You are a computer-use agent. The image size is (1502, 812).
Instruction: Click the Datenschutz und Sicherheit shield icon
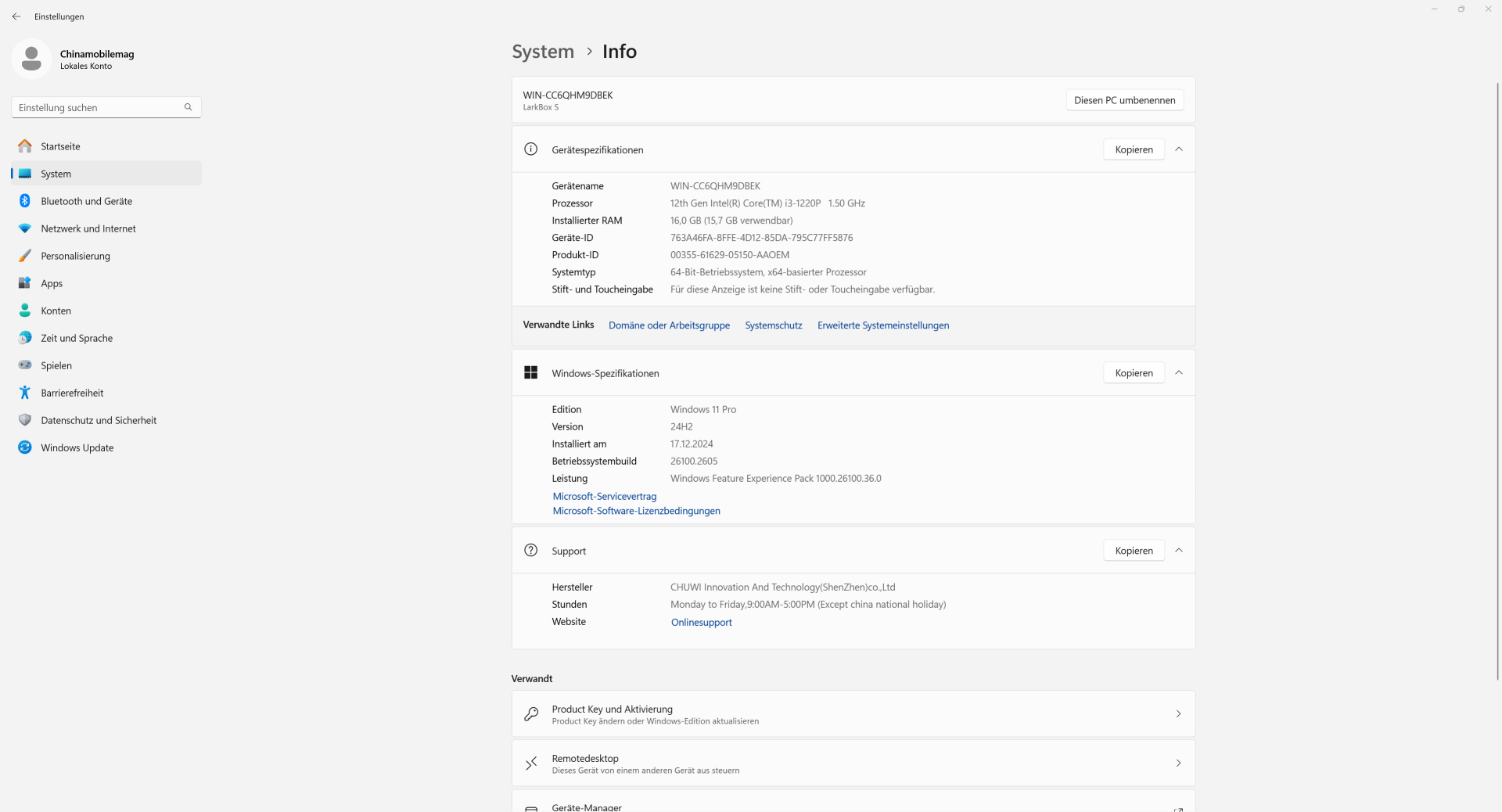coord(25,420)
